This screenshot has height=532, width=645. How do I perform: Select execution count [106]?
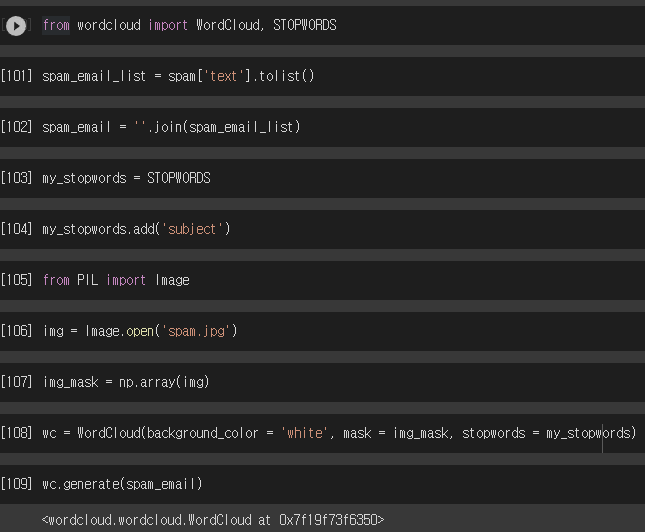click(x=16, y=331)
